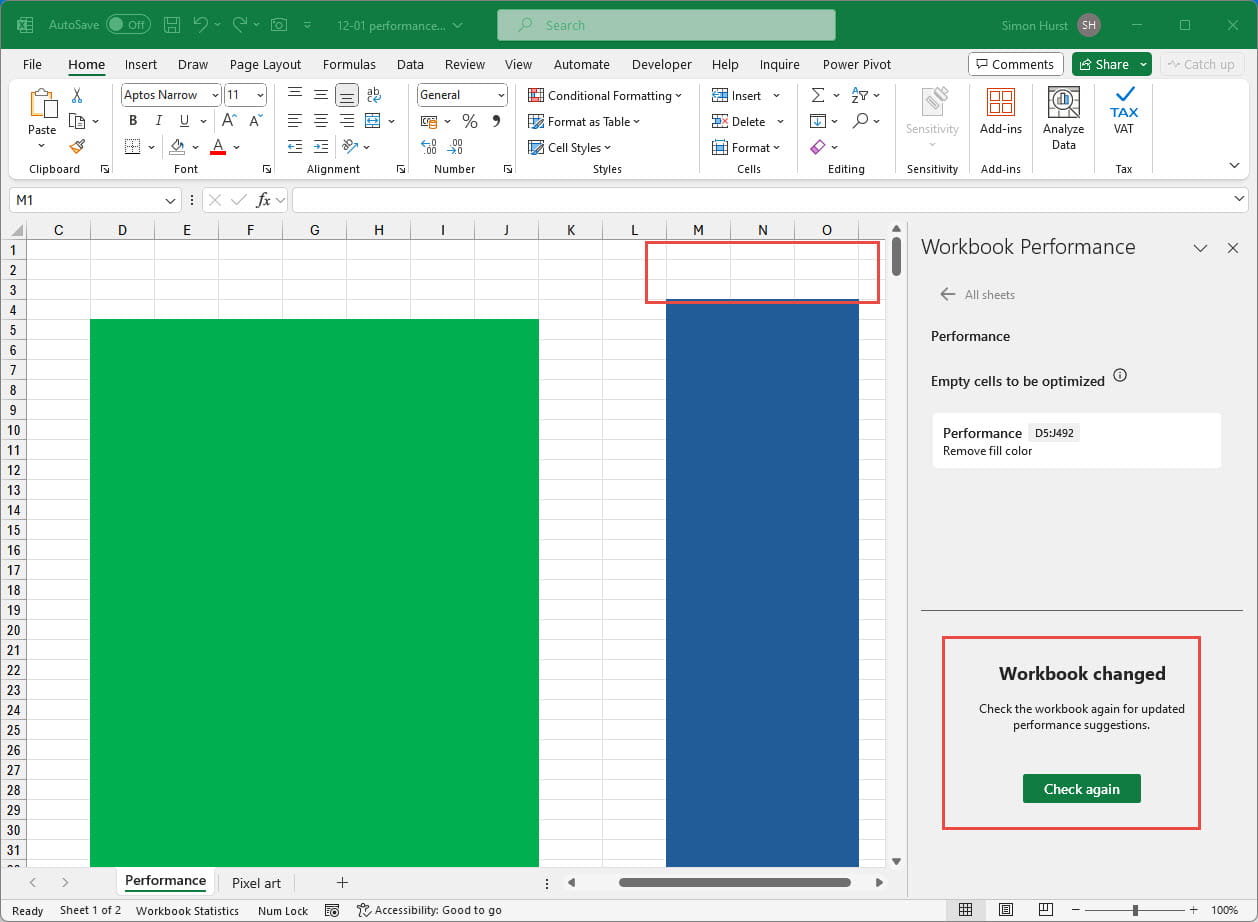This screenshot has height=922, width=1258.
Task: Pick the red Font Color swatch
Action: (218, 147)
